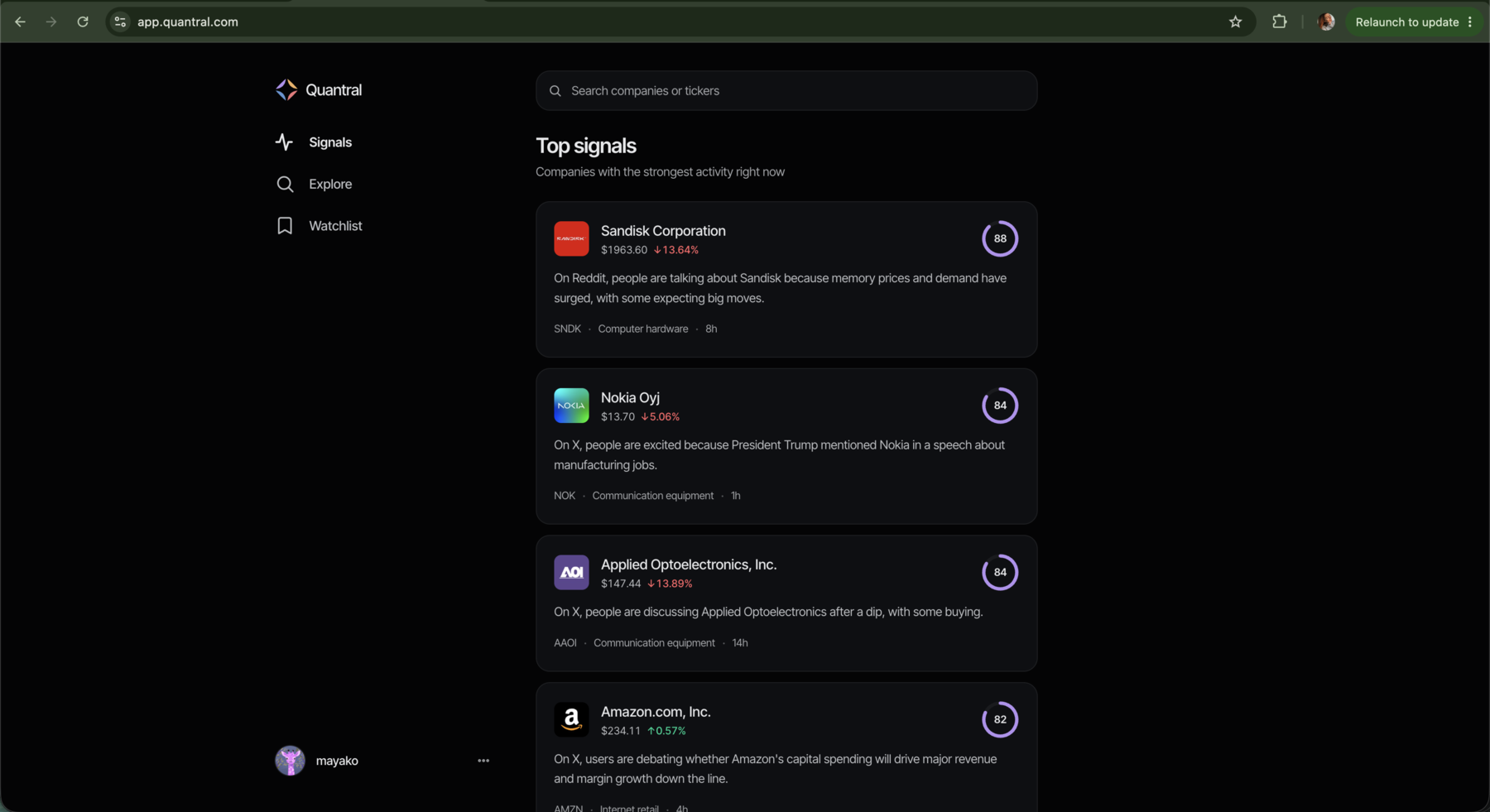
Task: Open the Nokia Oyj logo
Action: click(571, 406)
